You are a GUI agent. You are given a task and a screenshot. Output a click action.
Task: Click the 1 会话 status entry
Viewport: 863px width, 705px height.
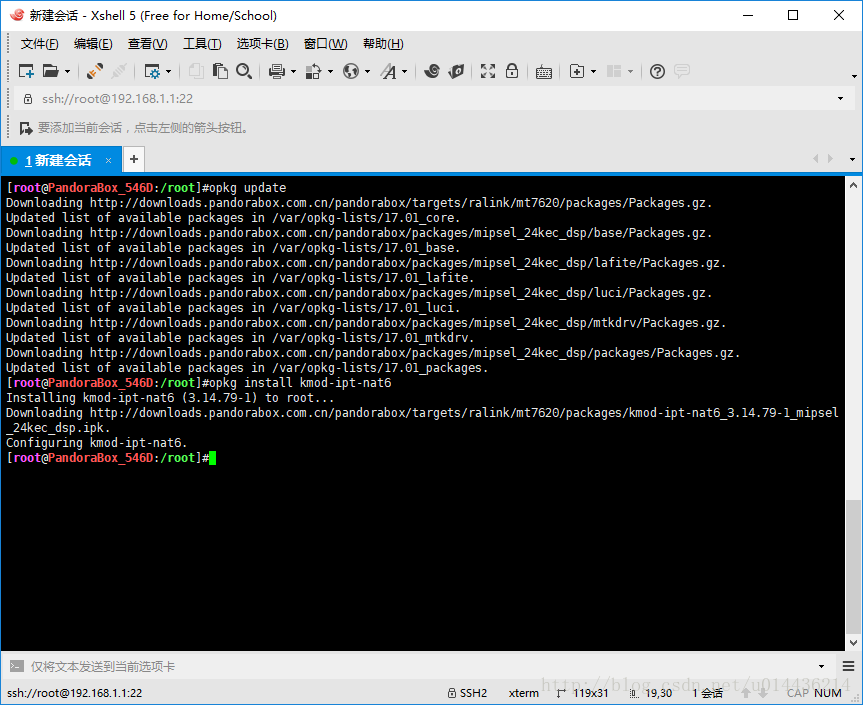coord(707,693)
